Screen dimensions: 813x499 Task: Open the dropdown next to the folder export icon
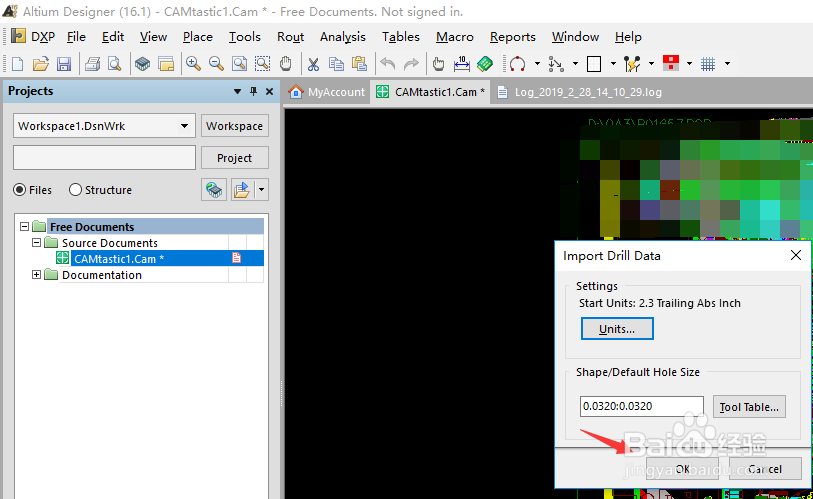(x=261, y=190)
